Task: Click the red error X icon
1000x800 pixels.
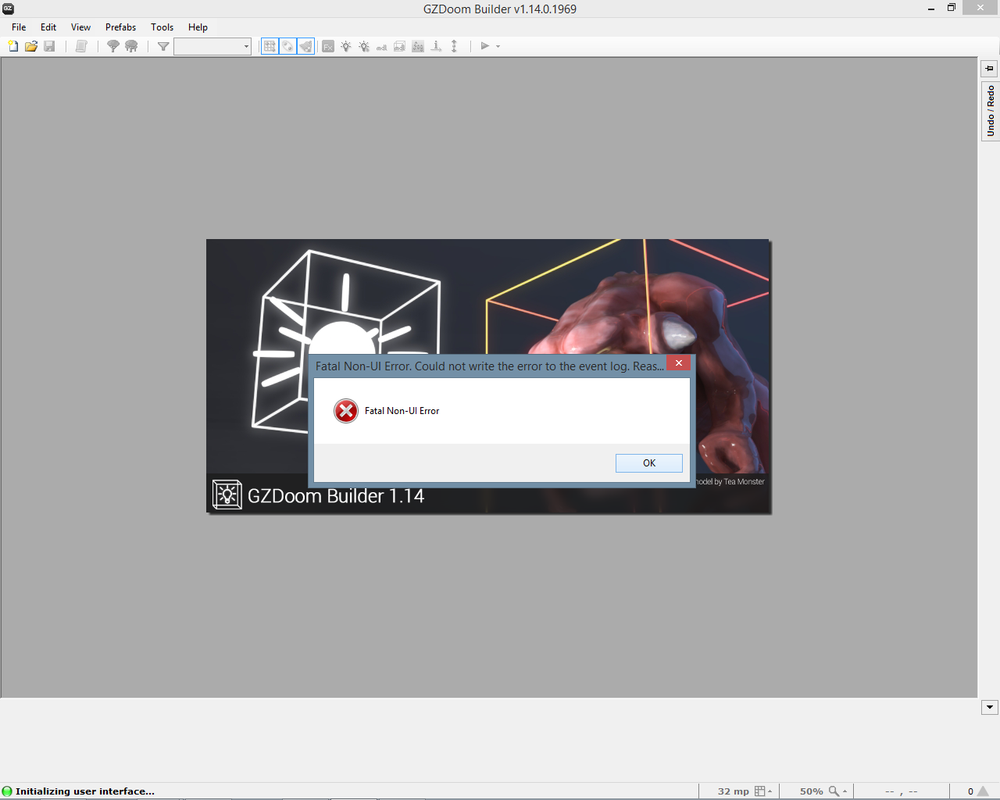Action: tap(346, 411)
